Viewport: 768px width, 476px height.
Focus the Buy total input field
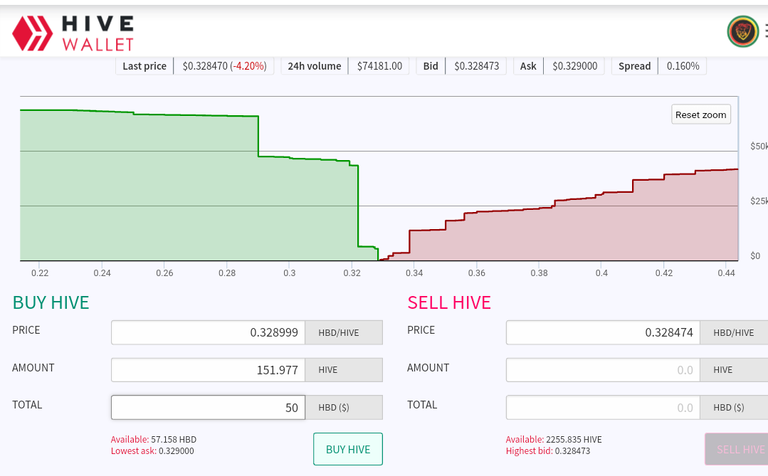[208, 407]
